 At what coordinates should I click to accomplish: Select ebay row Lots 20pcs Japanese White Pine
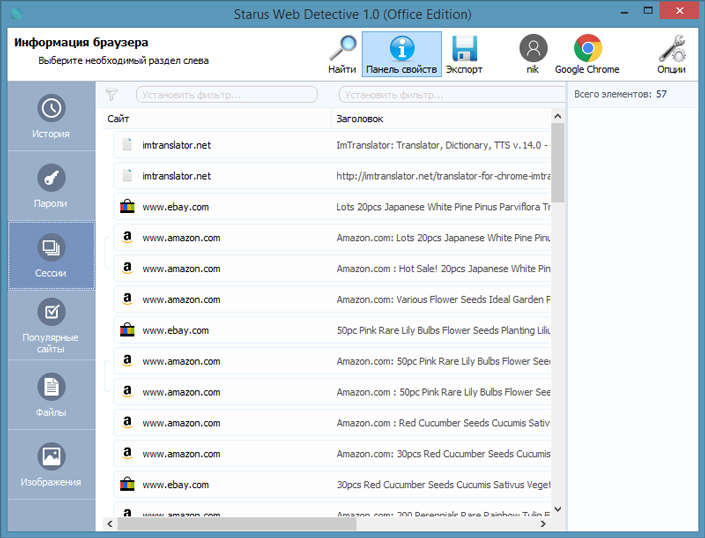pos(332,207)
